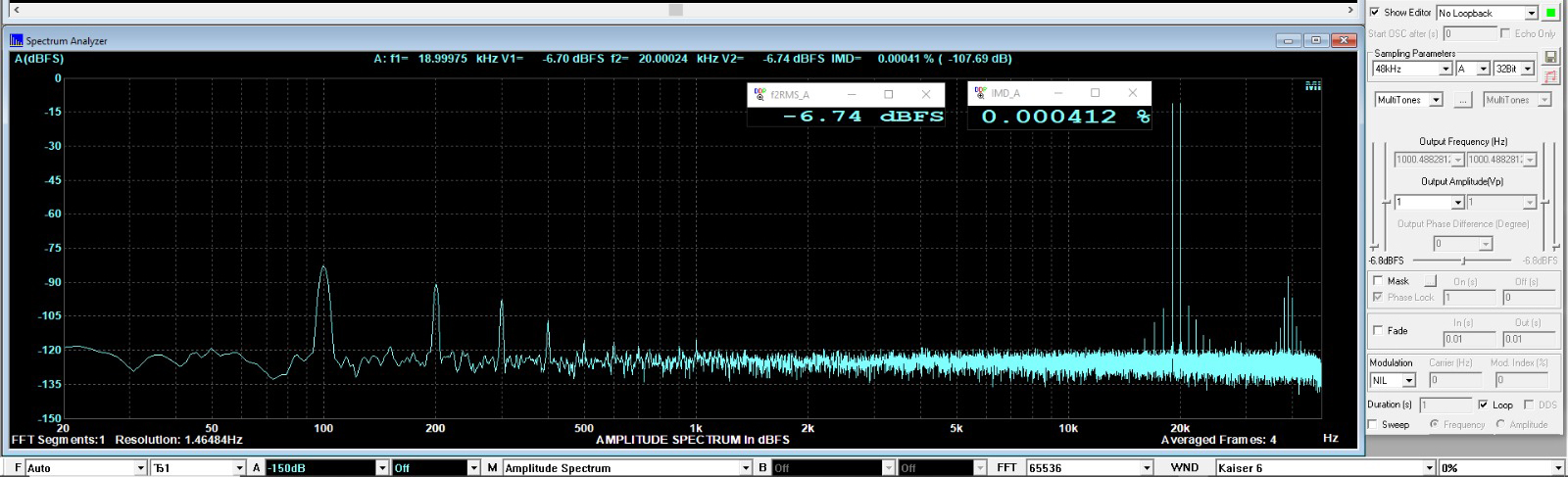Click the top horizontal scrollbar thumb
1568x477 pixels.
675,9
